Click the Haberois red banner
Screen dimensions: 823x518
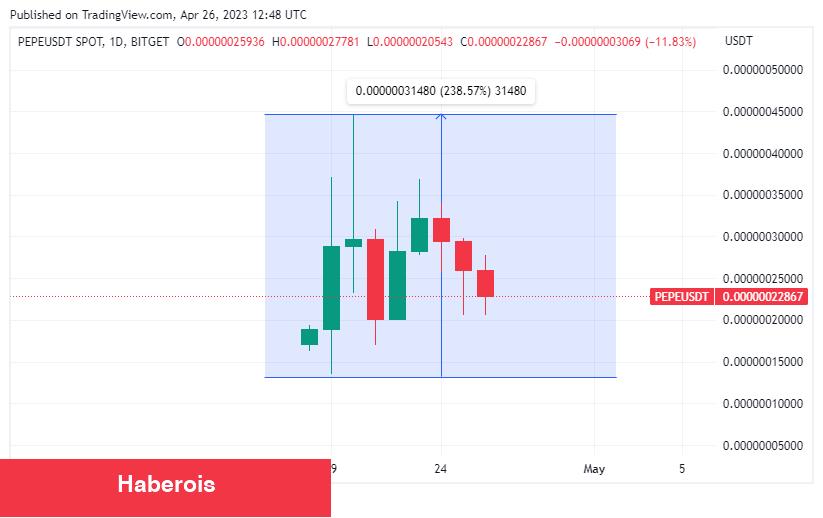(165, 488)
